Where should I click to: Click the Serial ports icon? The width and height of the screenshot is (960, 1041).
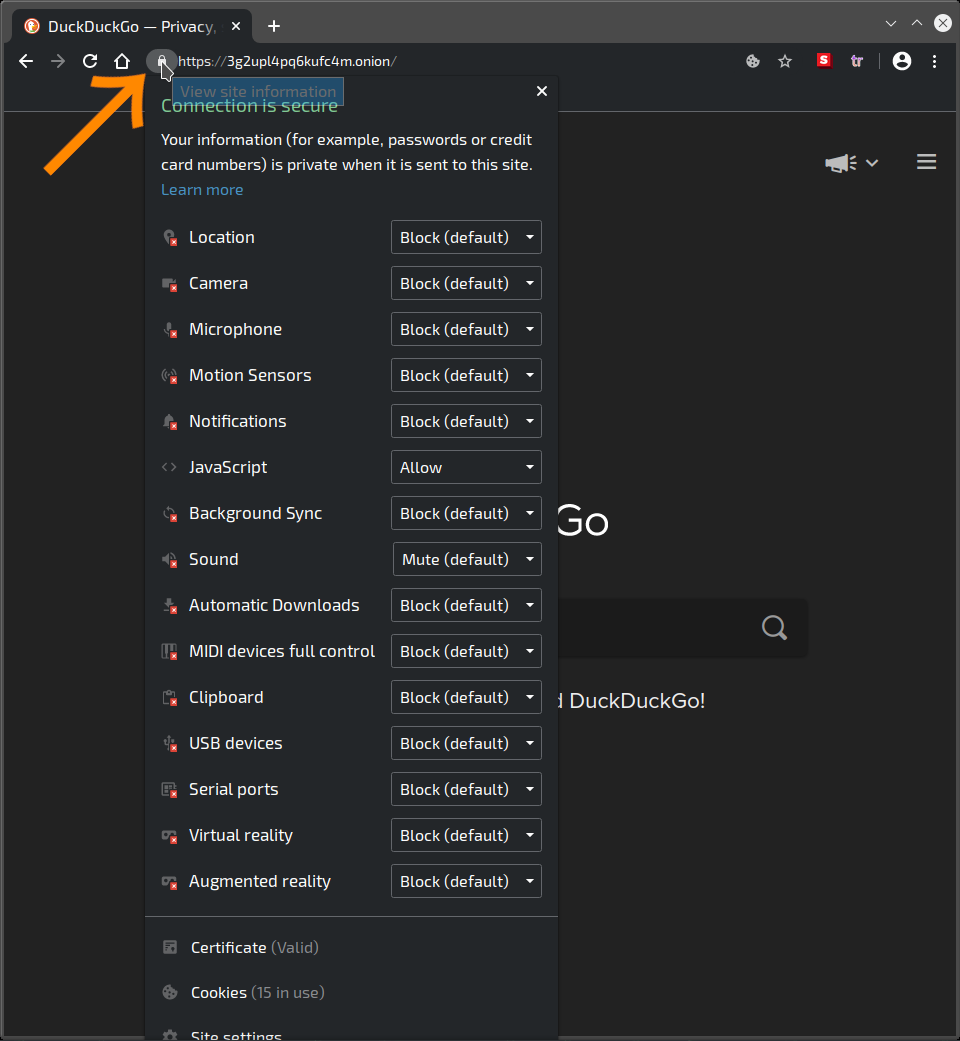click(x=170, y=789)
